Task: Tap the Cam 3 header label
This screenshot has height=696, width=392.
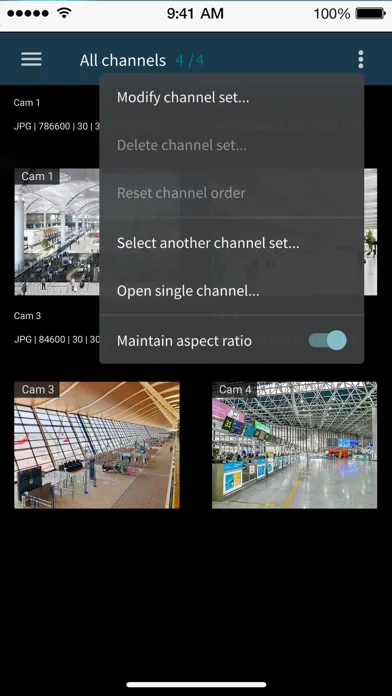Action: click(x=27, y=316)
